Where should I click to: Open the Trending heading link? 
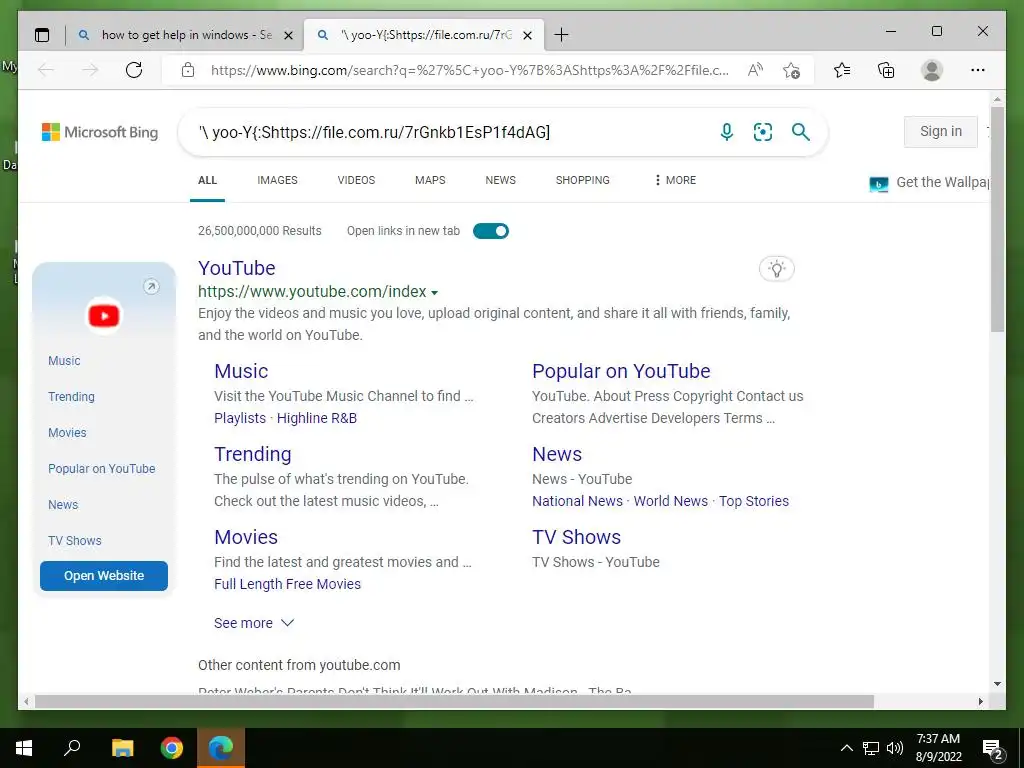253,454
